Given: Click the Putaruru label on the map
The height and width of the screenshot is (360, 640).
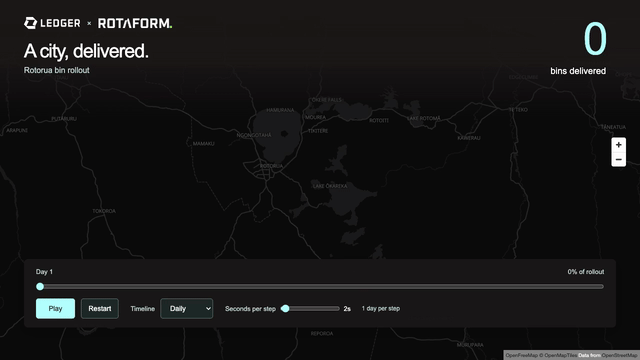Looking at the screenshot, I should pyautogui.click(x=64, y=119).
